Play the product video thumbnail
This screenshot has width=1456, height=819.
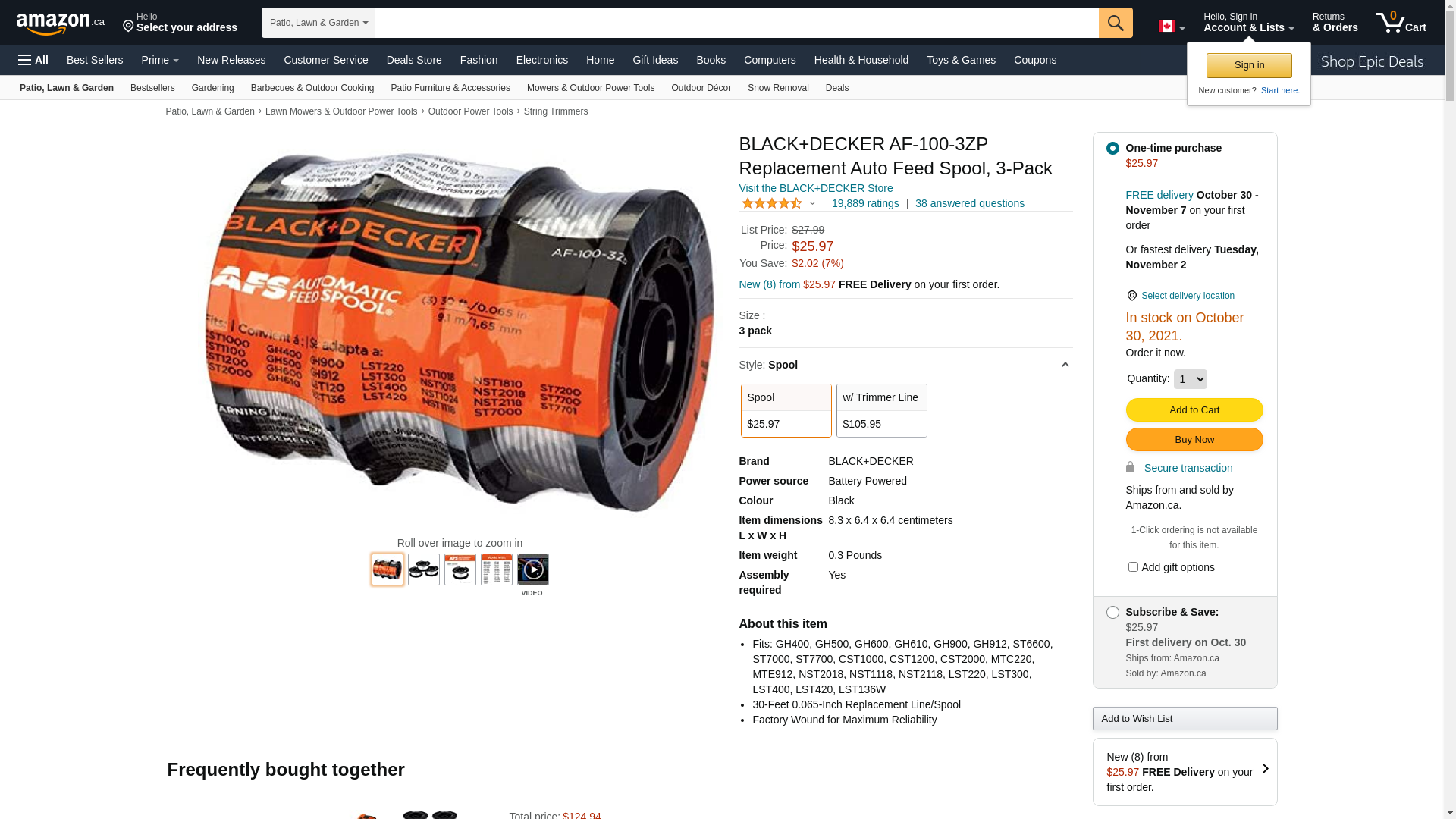click(x=533, y=570)
